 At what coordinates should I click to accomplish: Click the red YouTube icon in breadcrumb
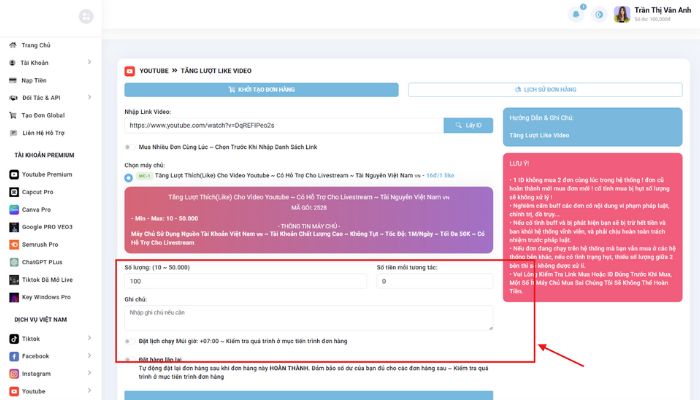pos(129,71)
